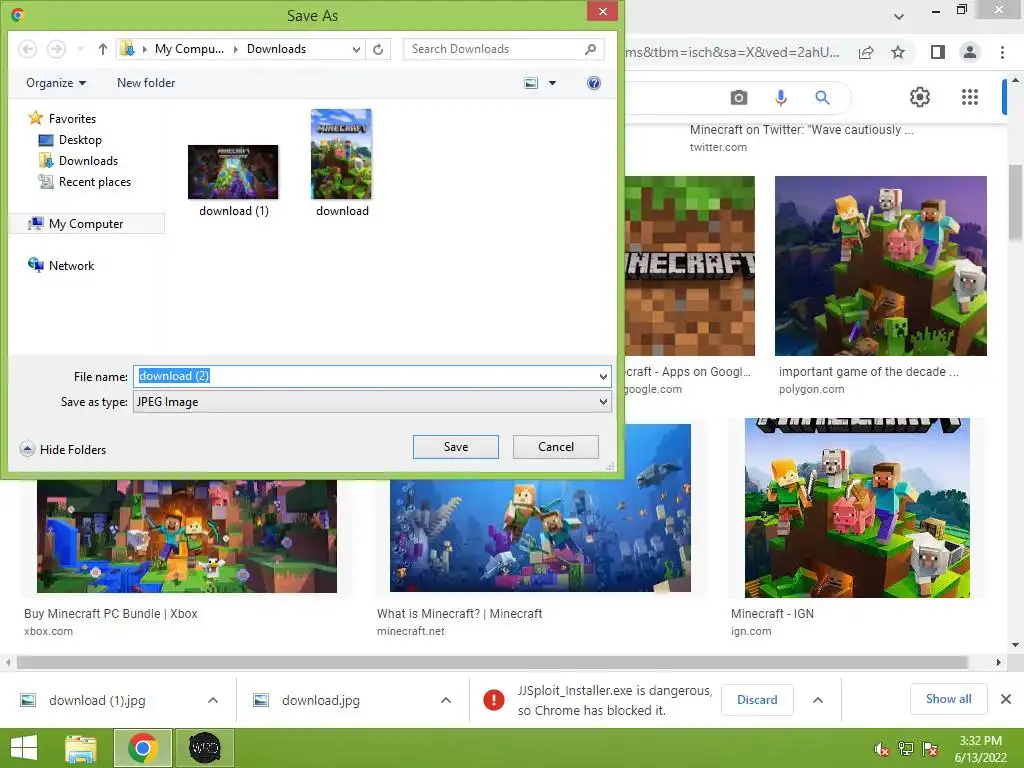The height and width of the screenshot is (768, 1024).
Task: Open Google quick settings gear
Action: 920,97
